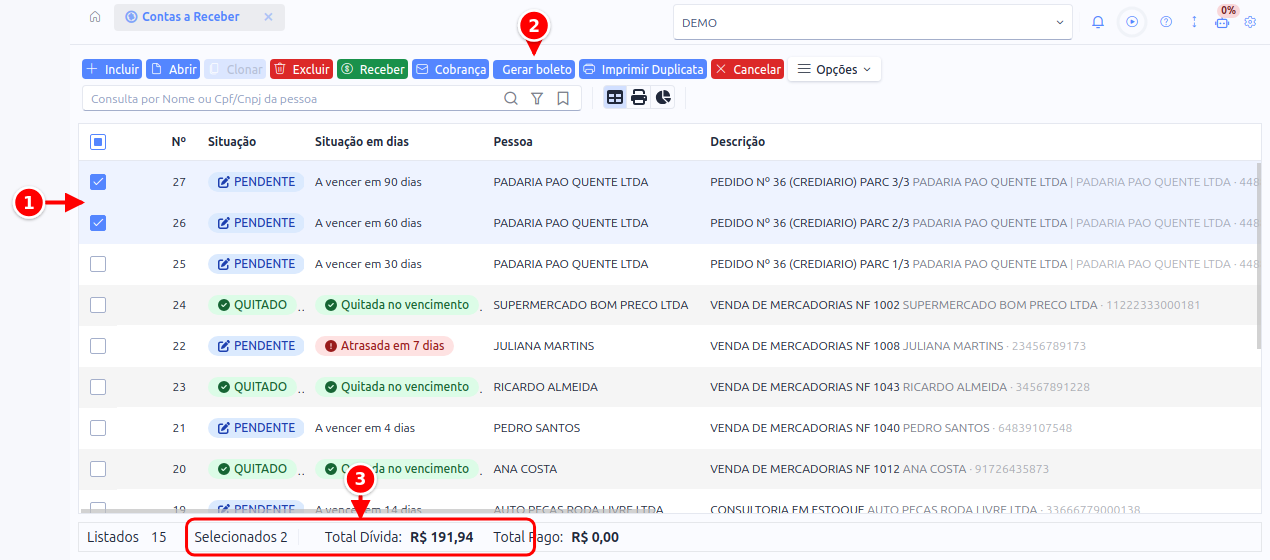Screen dimensions: 1270x560
Task: Click 'A vencer em 4 dias' cell
Action: point(365,428)
